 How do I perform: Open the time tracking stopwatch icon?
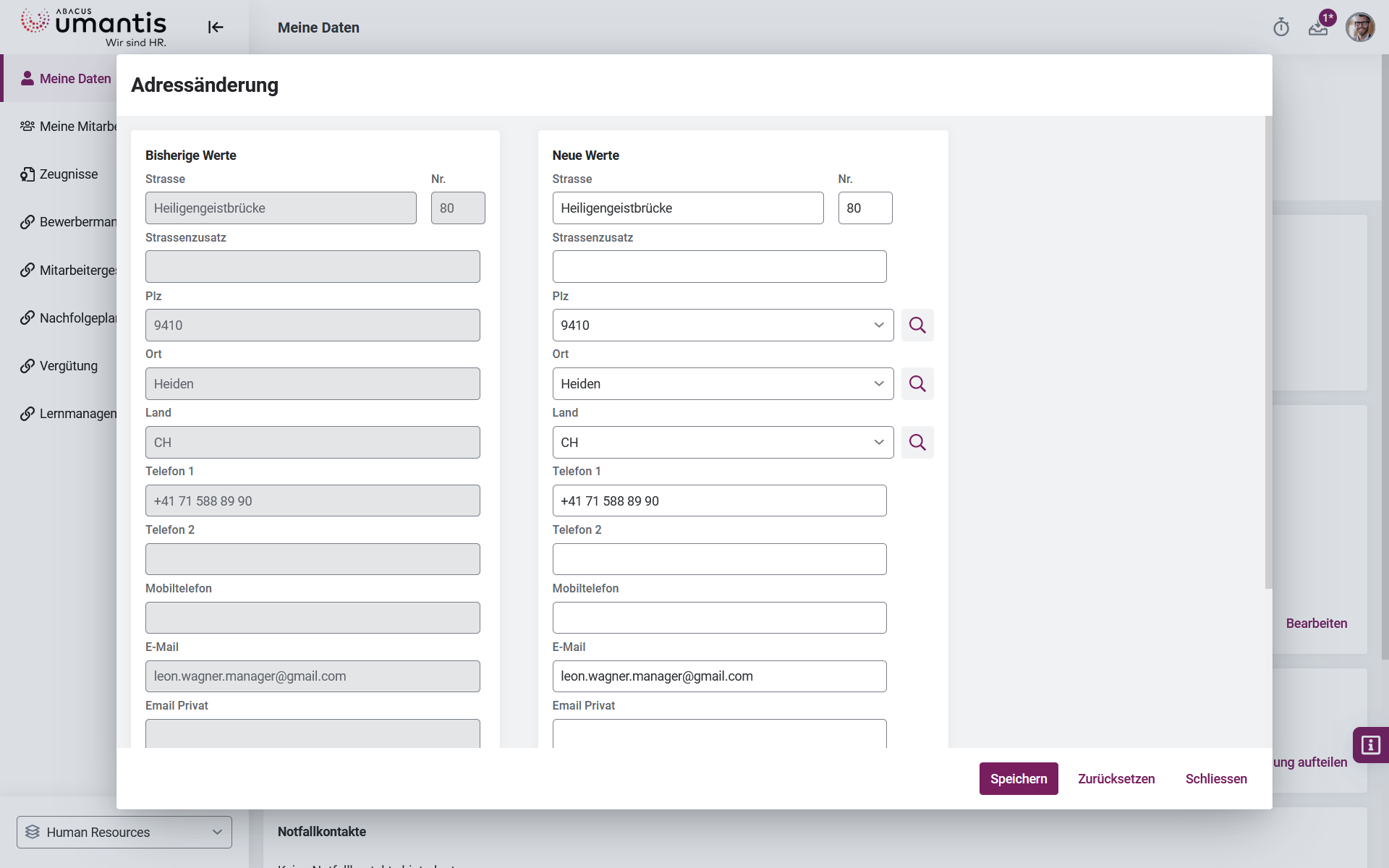tap(1280, 27)
